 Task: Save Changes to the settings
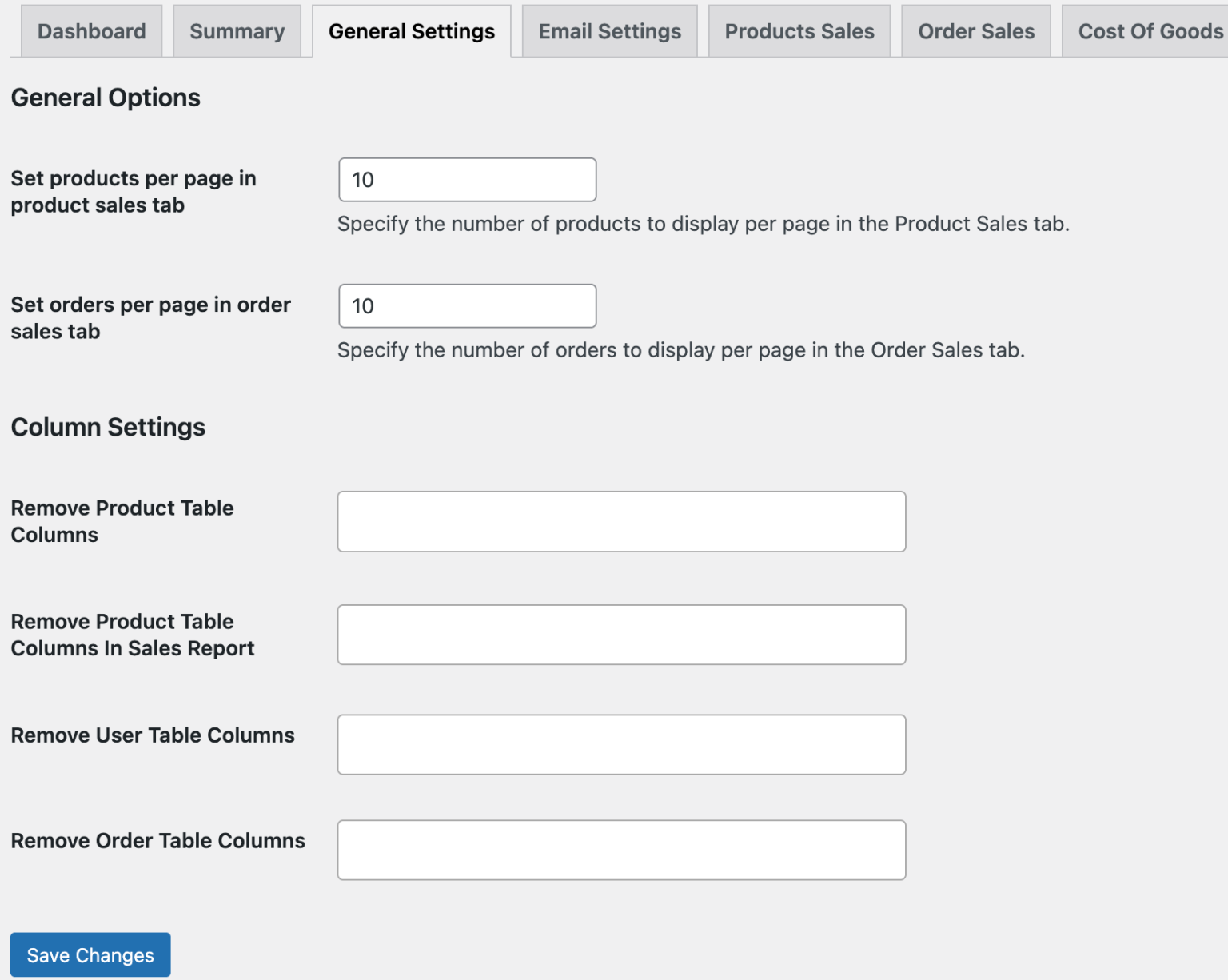[x=90, y=955]
